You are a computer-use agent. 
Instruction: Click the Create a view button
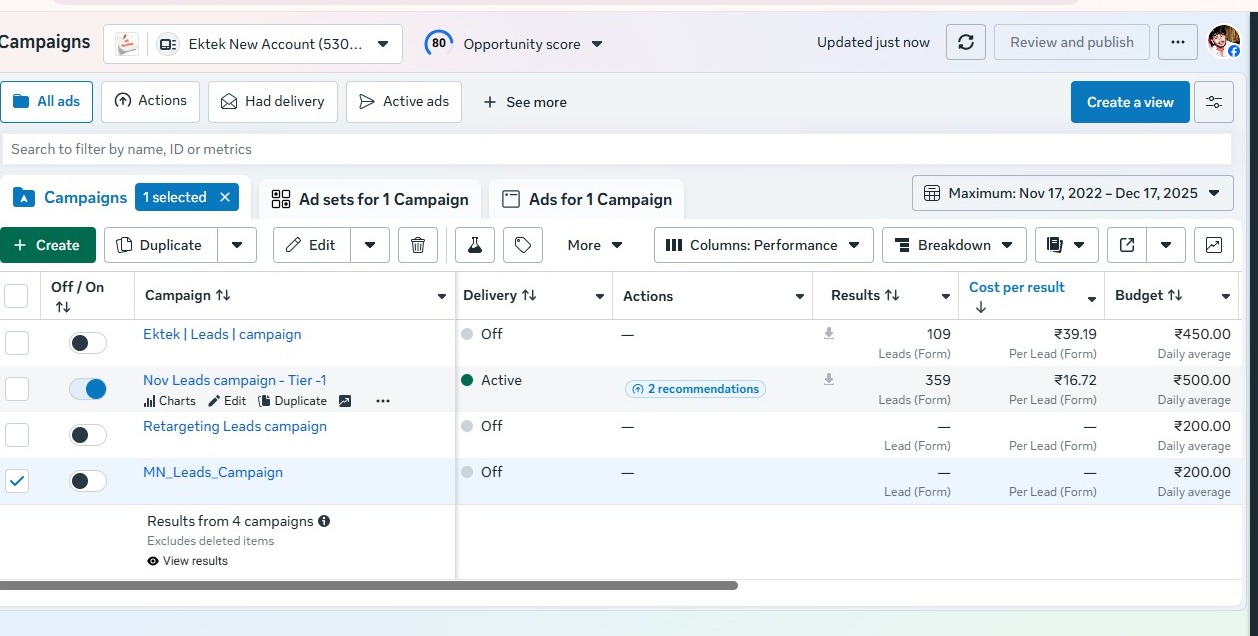point(1130,102)
